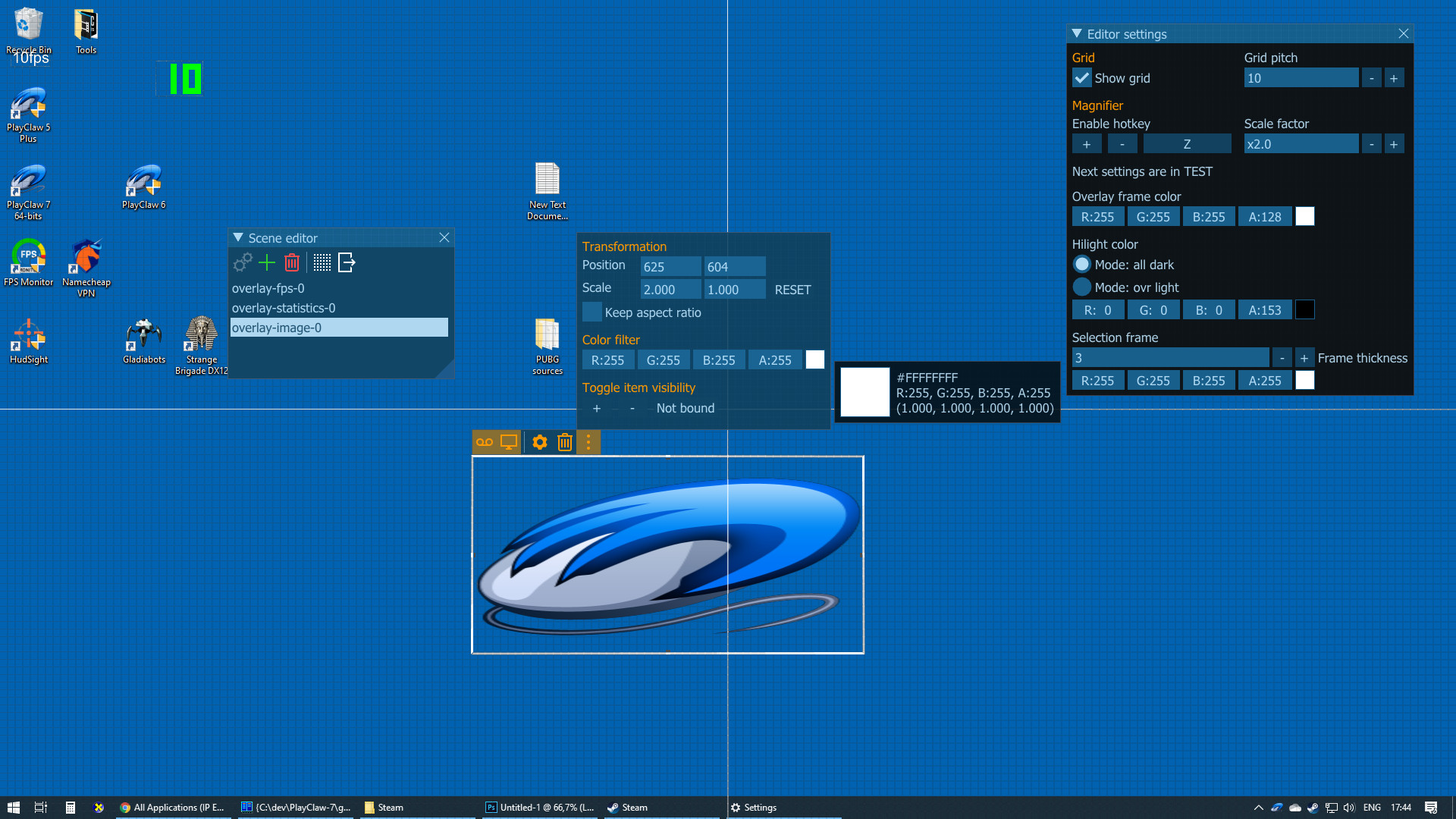This screenshot has height=819, width=1456.
Task: Enable the Show grid checkbox
Action: tap(1081, 78)
